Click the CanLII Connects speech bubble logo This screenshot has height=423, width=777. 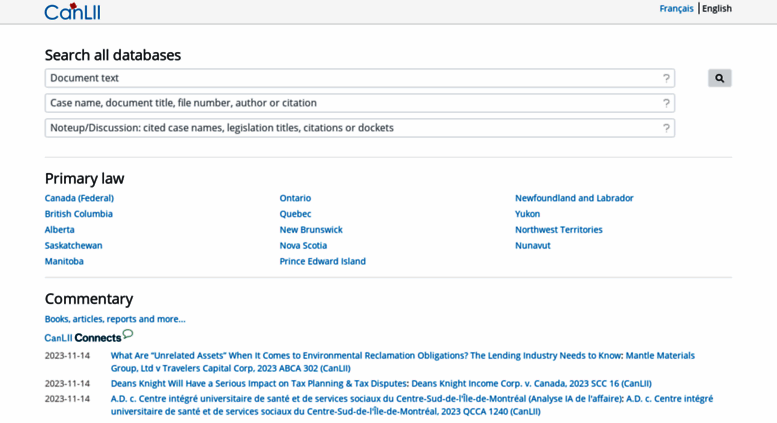click(89, 336)
